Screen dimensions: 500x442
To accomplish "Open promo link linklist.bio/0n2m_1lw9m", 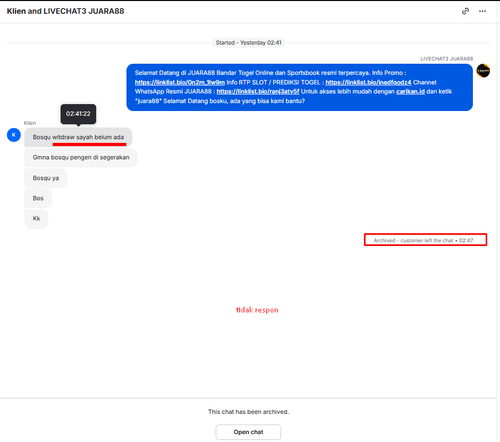I will pyautogui.click(x=180, y=82).
